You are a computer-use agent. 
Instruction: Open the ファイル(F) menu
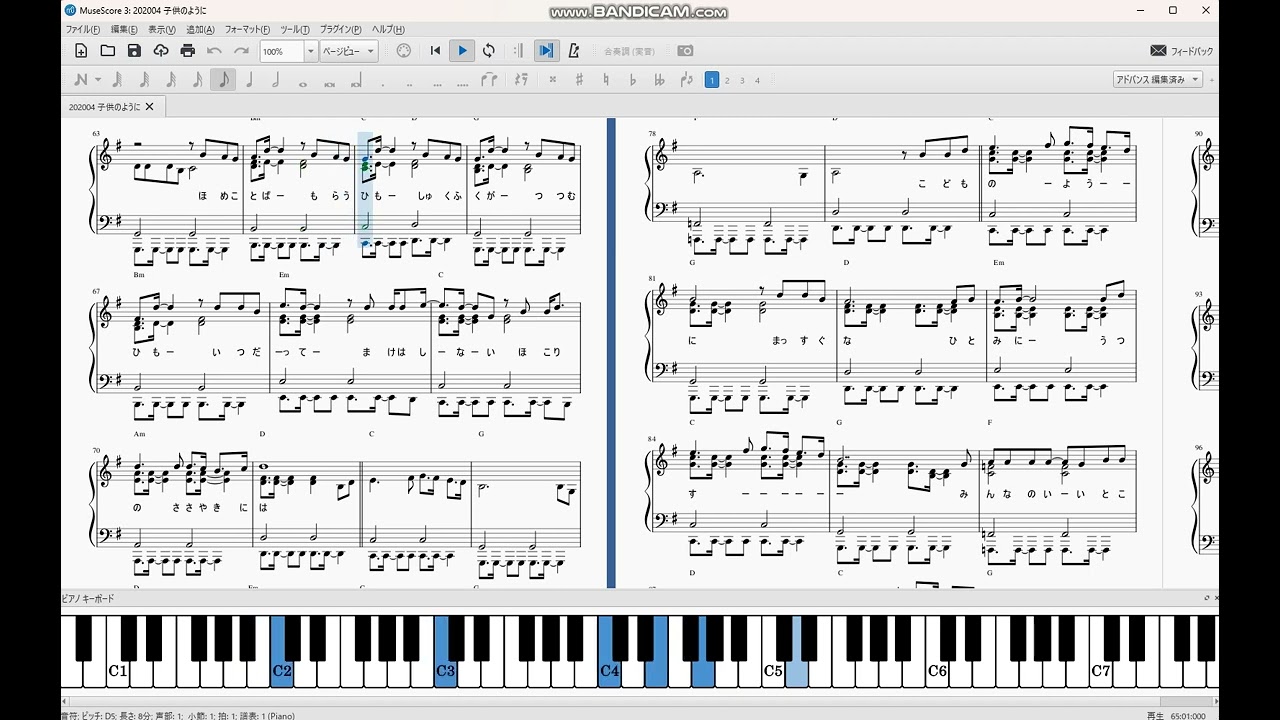(x=82, y=30)
